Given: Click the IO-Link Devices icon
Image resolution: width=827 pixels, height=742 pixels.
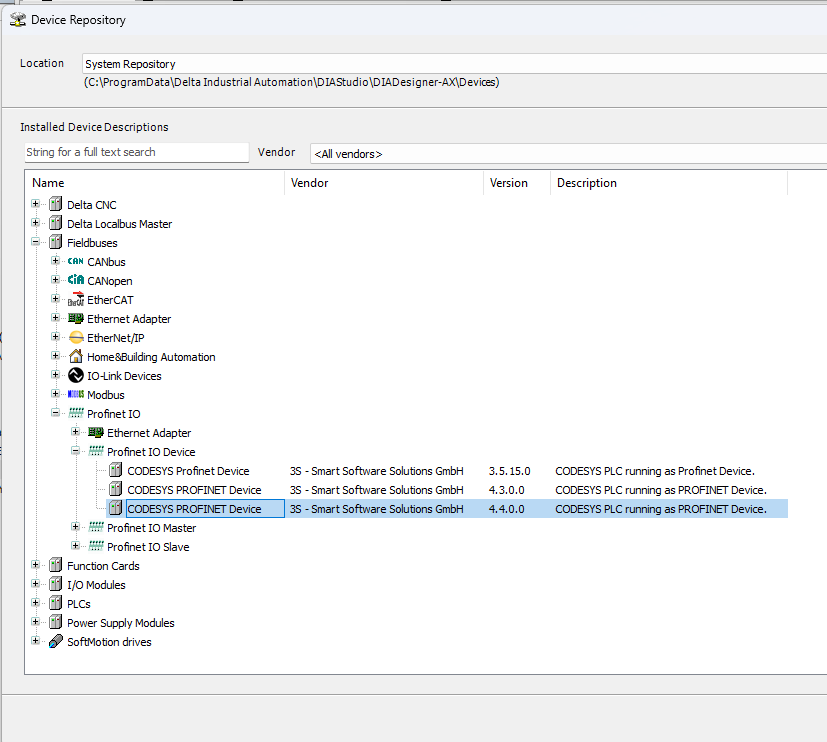Looking at the screenshot, I should click(75, 376).
